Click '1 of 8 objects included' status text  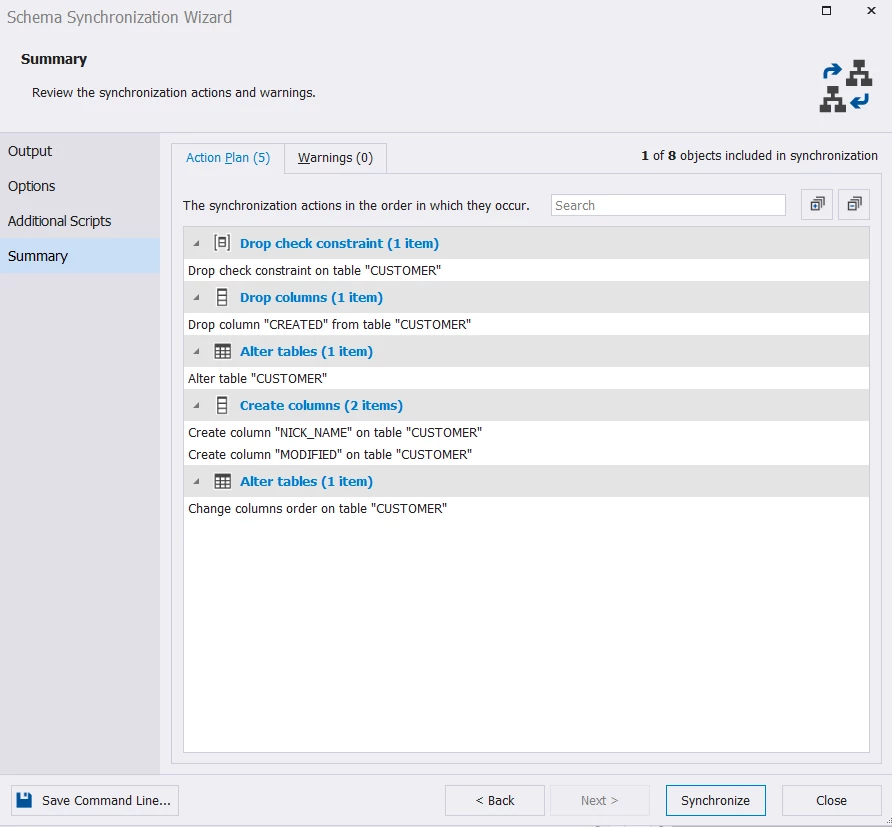pos(759,156)
